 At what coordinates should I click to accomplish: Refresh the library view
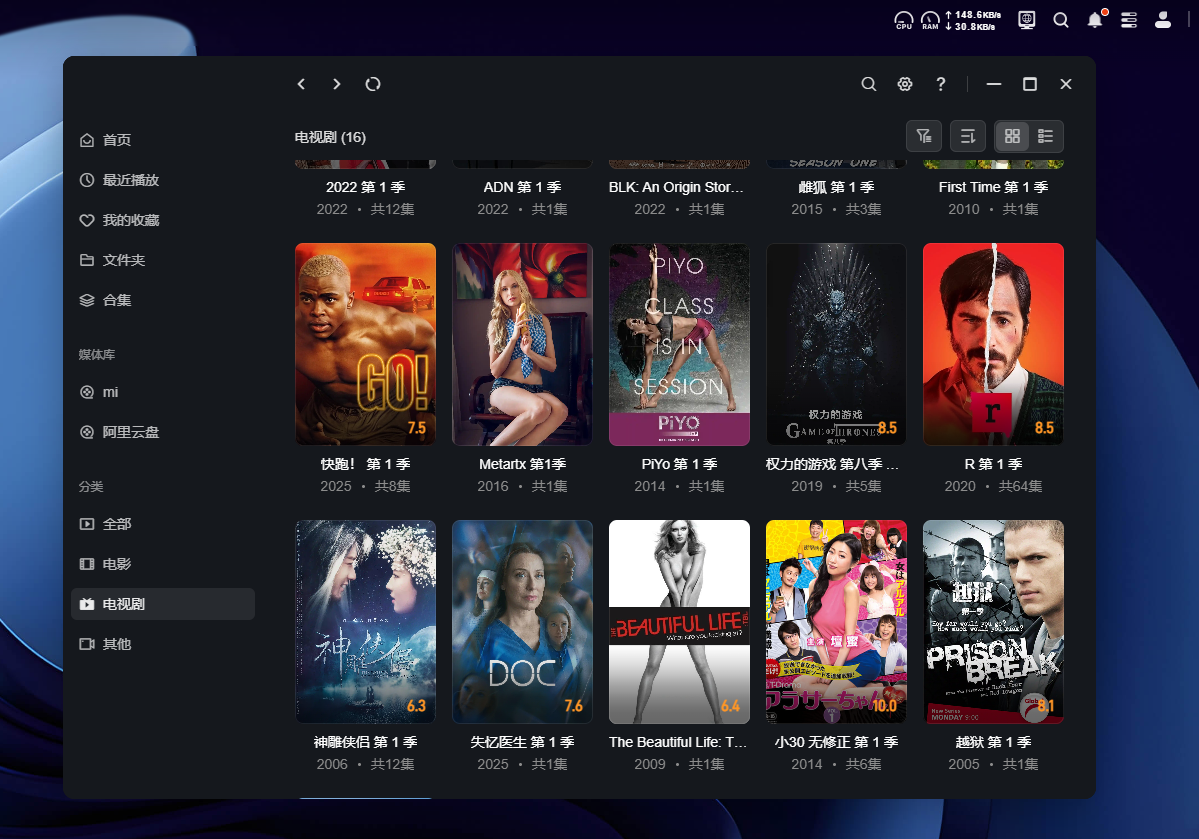(372, 84)
